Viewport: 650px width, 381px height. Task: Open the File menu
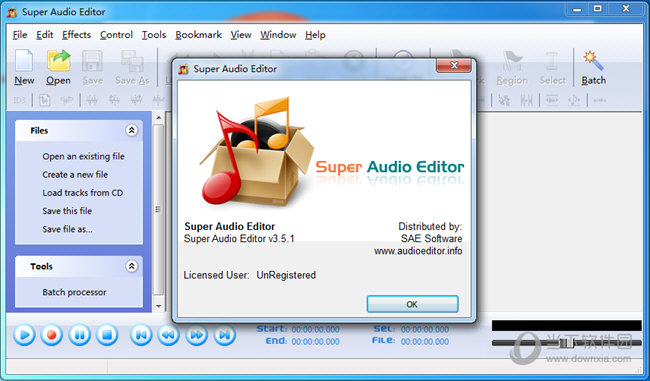pyautogui.click(x=20, y=35)
